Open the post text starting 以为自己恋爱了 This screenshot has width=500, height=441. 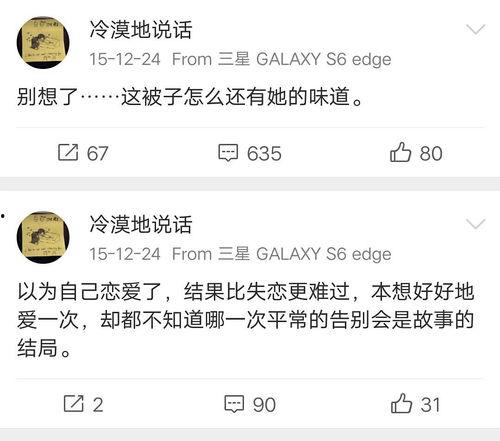(245, 320)
